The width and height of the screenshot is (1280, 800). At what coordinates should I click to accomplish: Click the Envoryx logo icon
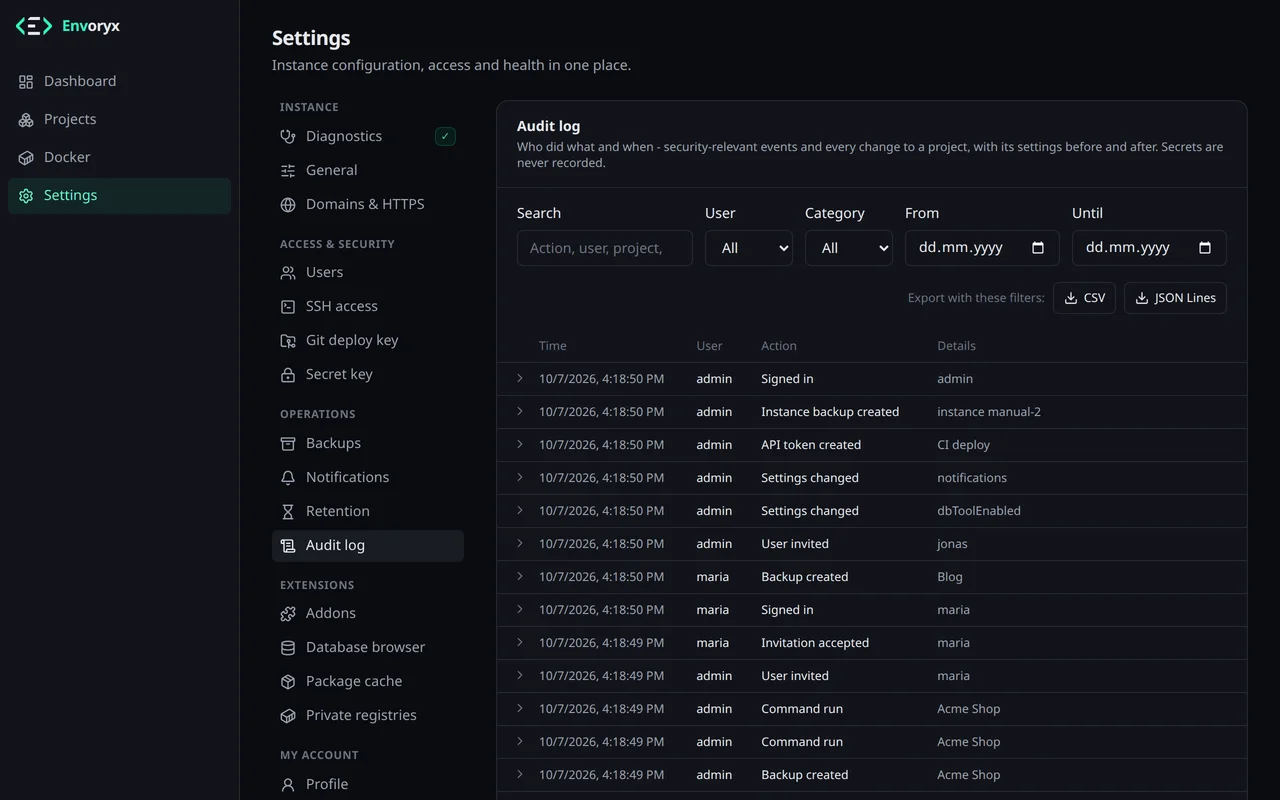34,26
